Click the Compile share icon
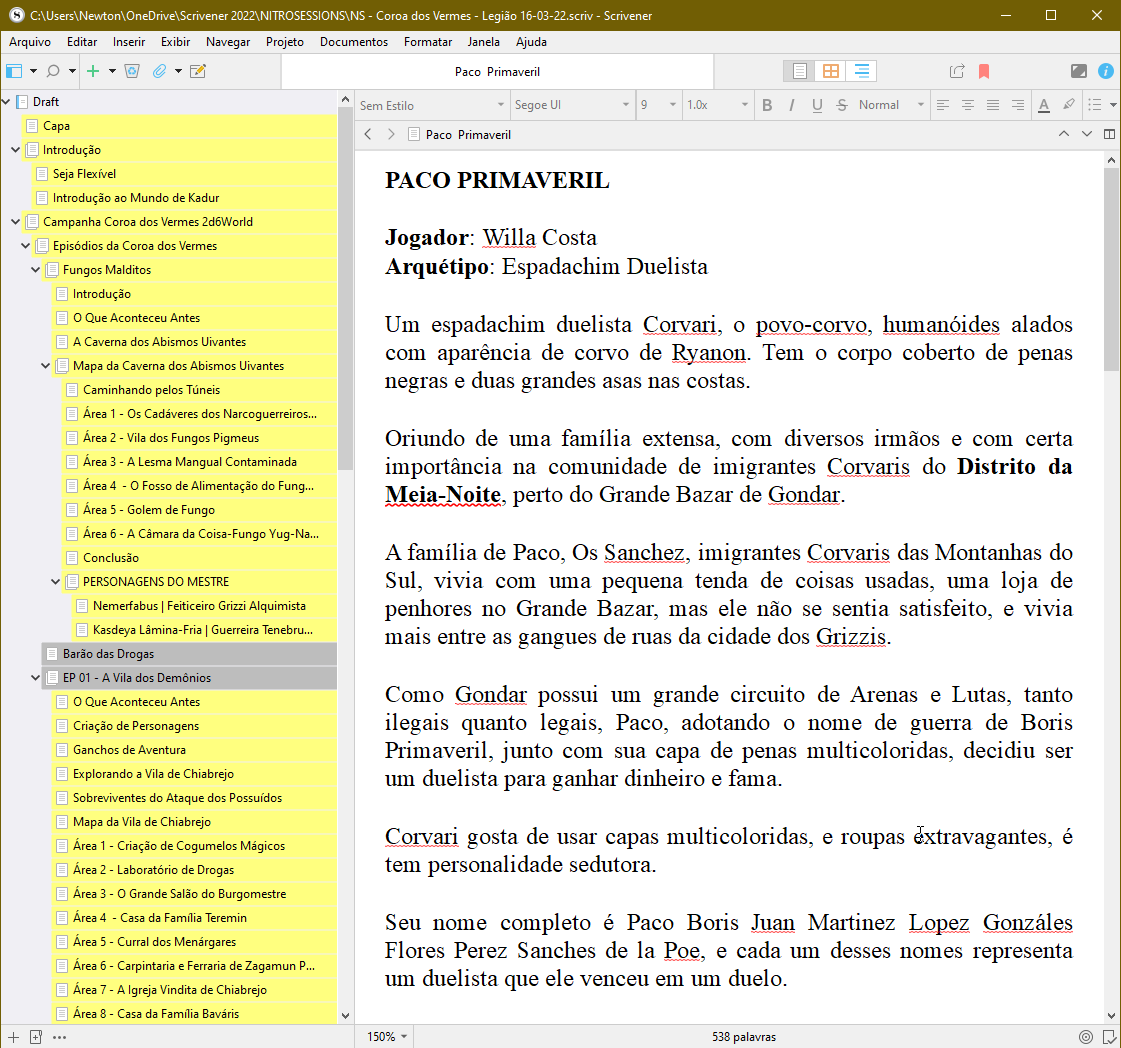Image resolution: width=1121 pixels, height=1048 pixels. pyautogui.click(x=957, y=71)
